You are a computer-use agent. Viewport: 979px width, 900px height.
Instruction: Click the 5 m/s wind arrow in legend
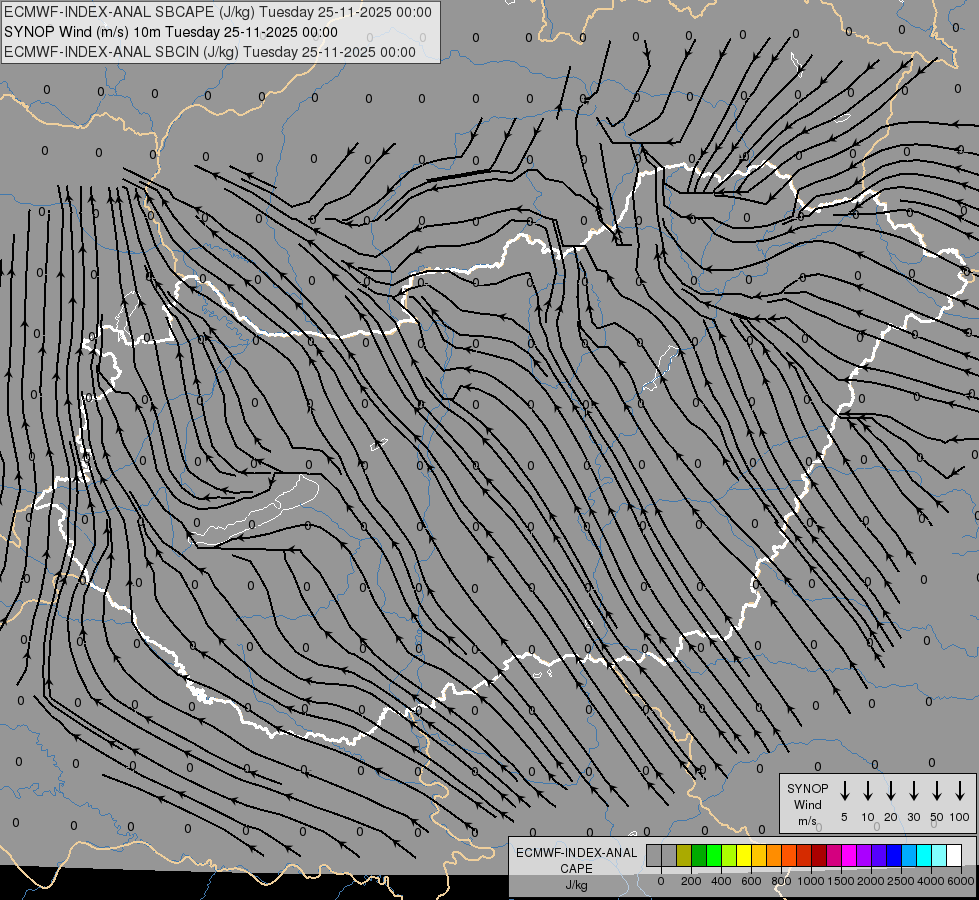pos(845,791)
